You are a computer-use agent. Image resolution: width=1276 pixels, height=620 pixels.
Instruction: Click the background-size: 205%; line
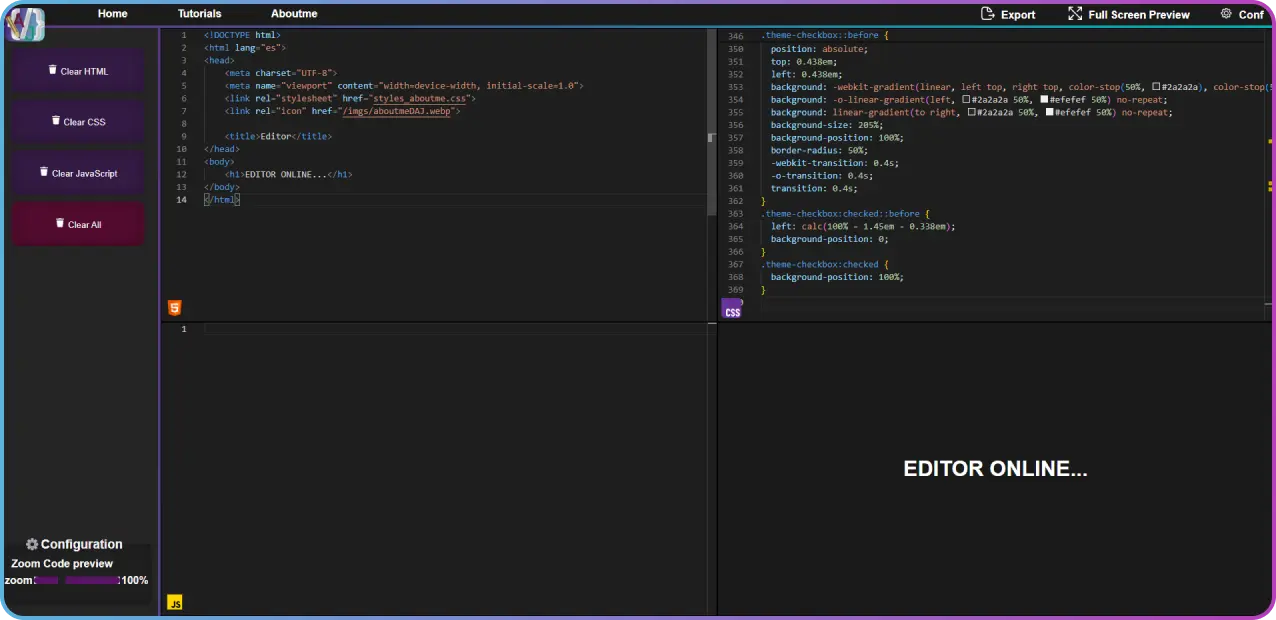[x=826, y=125]
